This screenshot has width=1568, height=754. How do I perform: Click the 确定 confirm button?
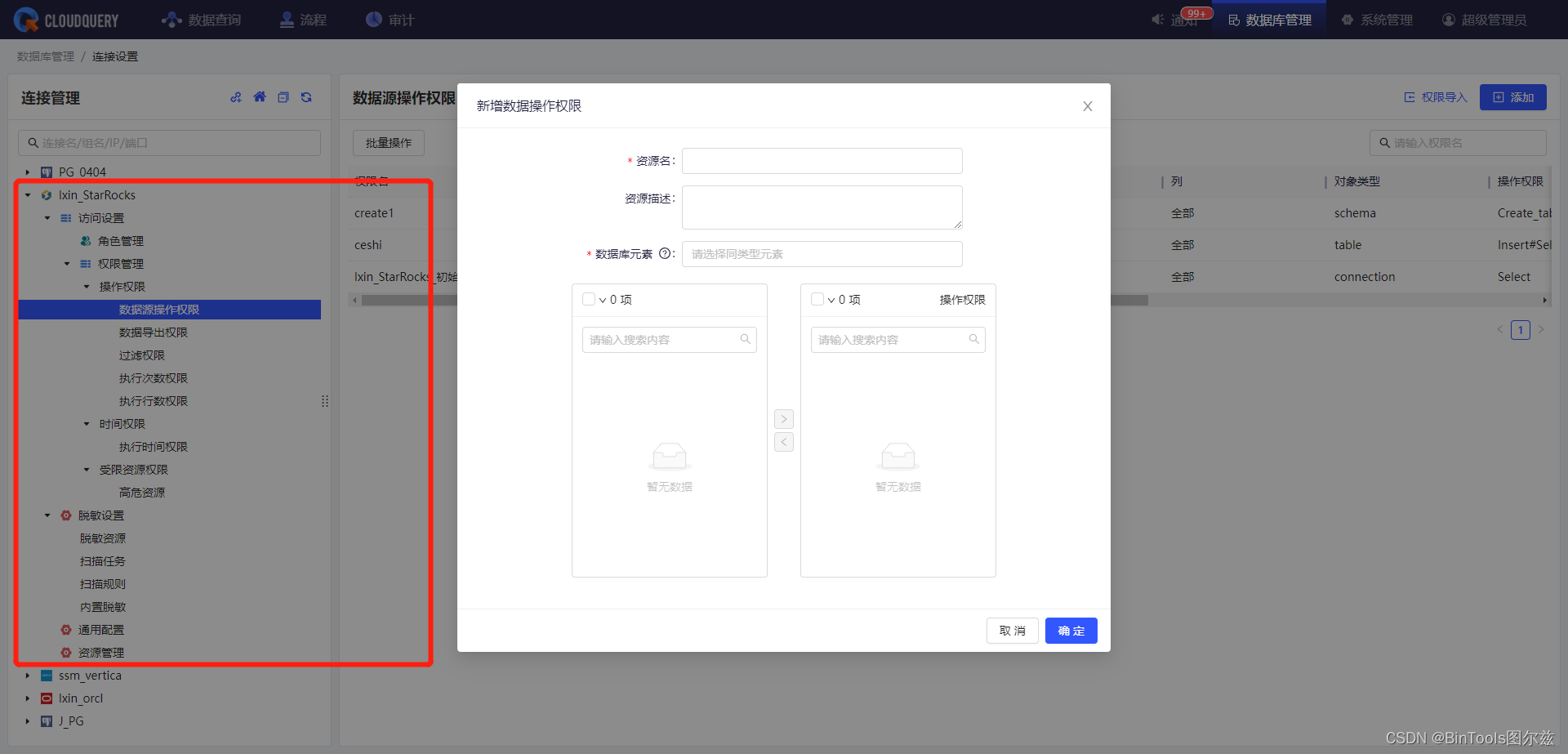[1071, 630]
